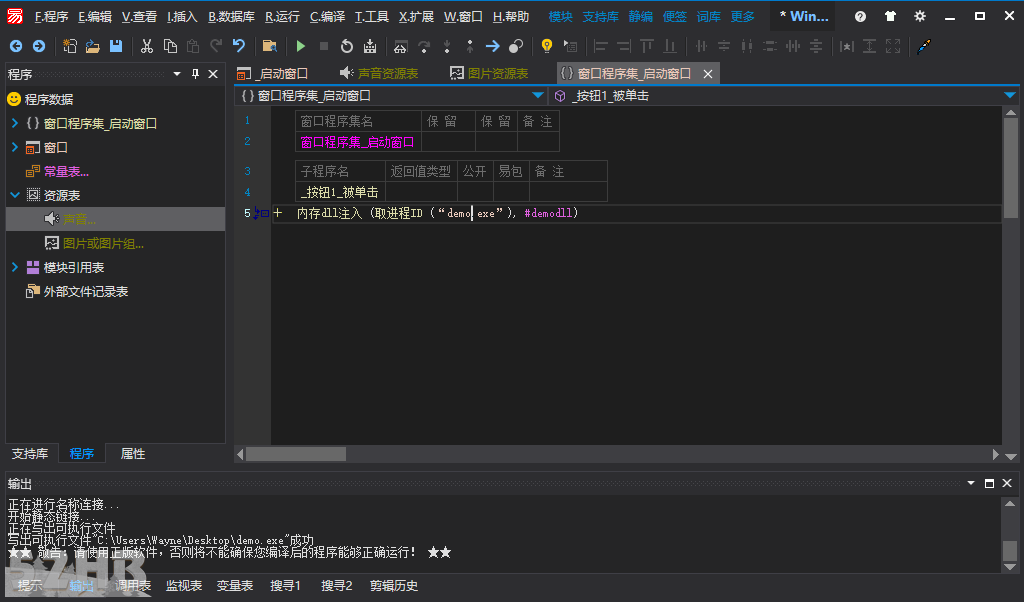Click the grayed-out fullscreen expand arrows icon
Viewport: 1024px width, 602px height.
pos(893,46)
